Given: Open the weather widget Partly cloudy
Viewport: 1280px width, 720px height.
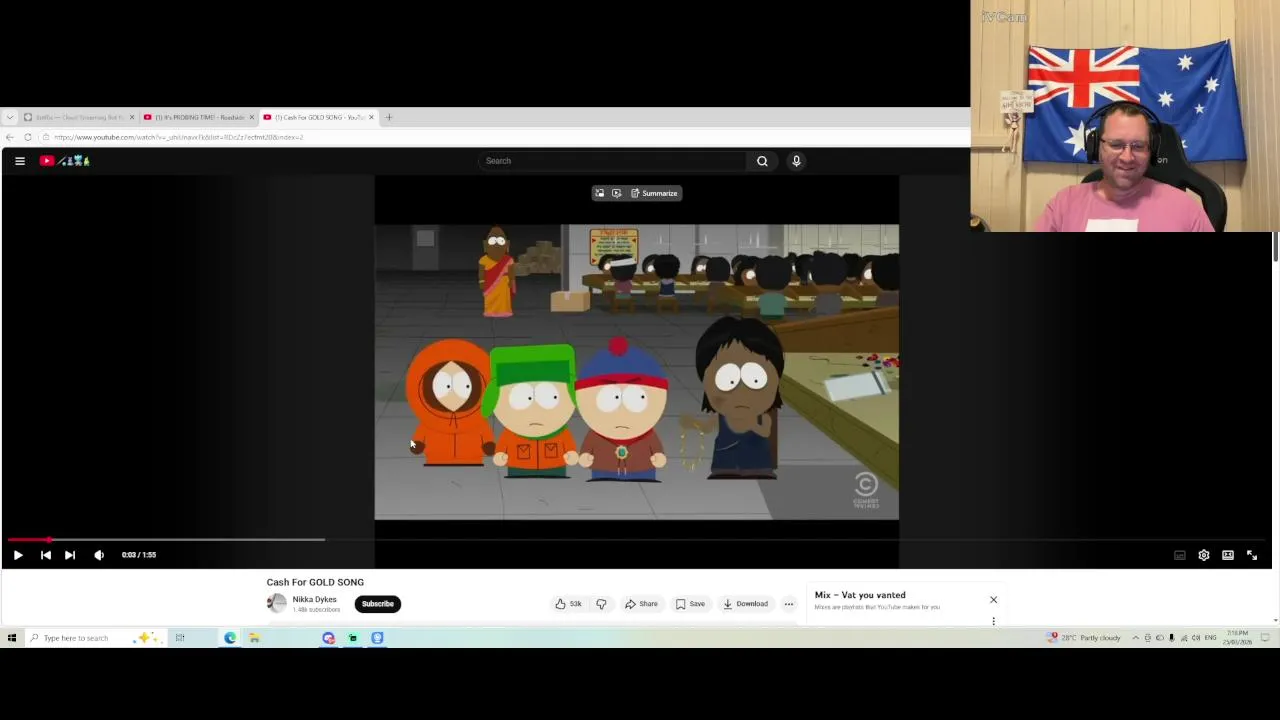Looking at the screenshot, I should (x=1085, y=638).
